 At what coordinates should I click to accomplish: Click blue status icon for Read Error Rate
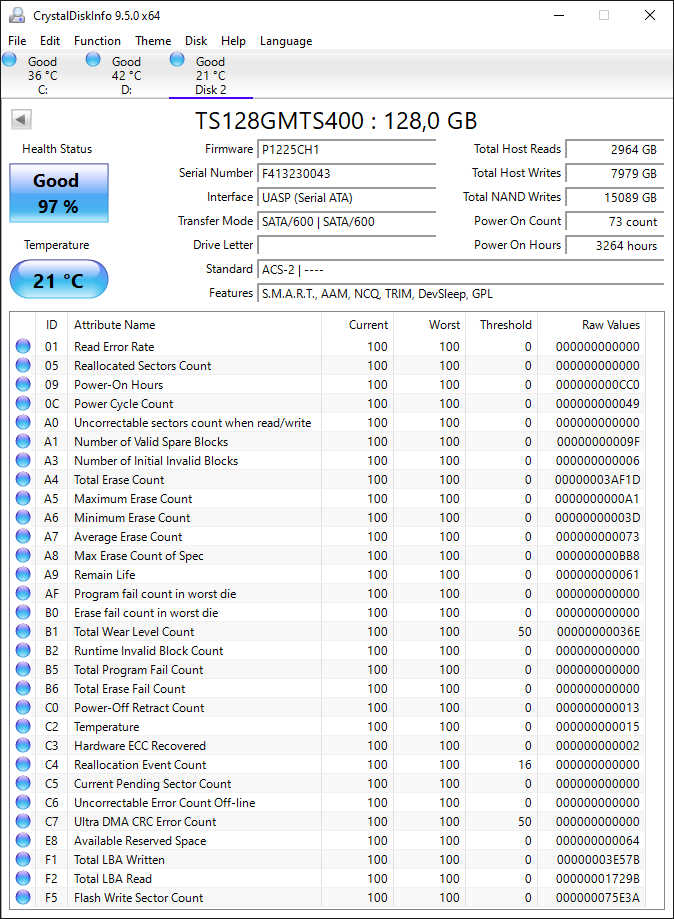(x=23, y=346)
